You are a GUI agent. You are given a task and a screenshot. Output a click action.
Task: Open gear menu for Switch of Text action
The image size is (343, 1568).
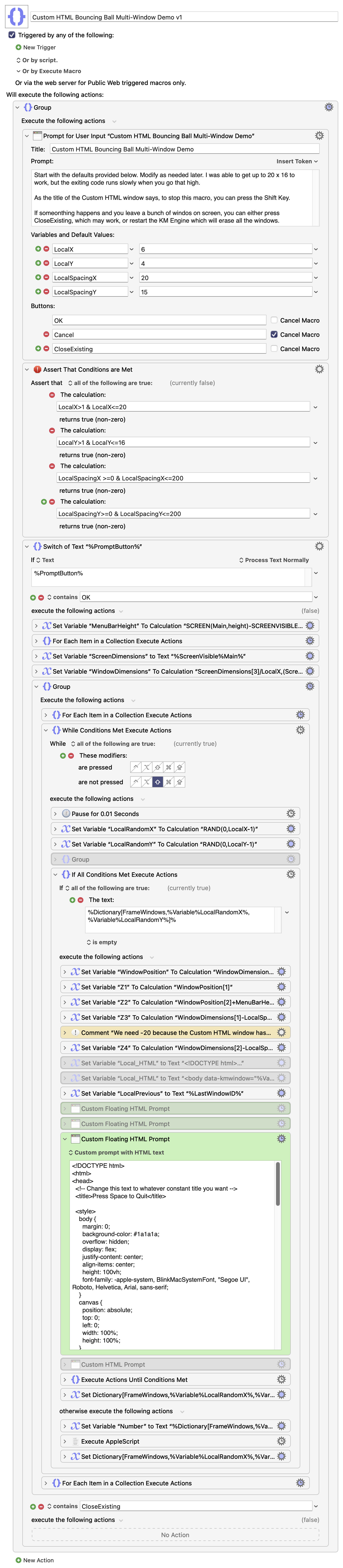coord(319,547)
